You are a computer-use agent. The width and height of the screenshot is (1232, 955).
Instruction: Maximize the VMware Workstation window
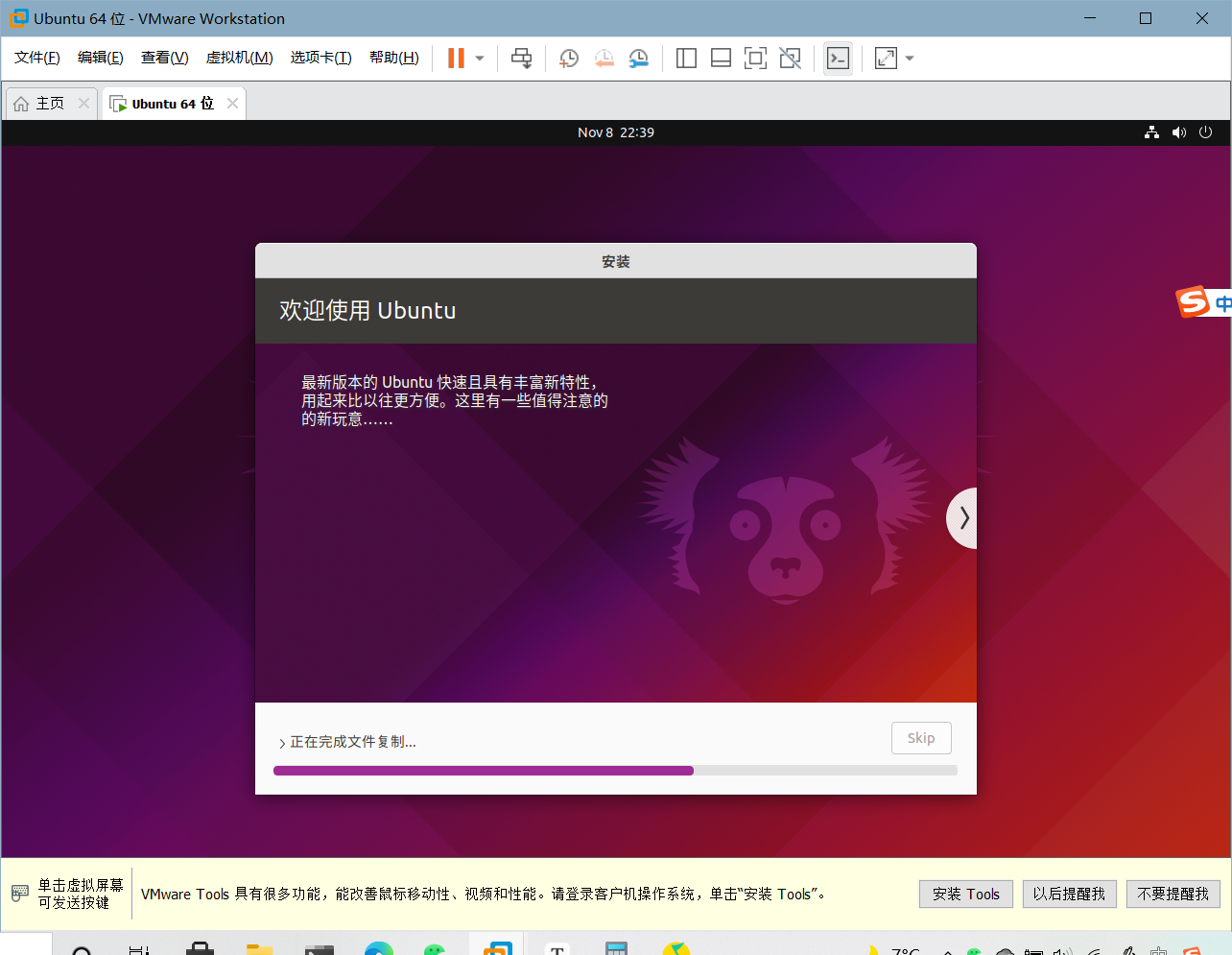click(1146, 18)
